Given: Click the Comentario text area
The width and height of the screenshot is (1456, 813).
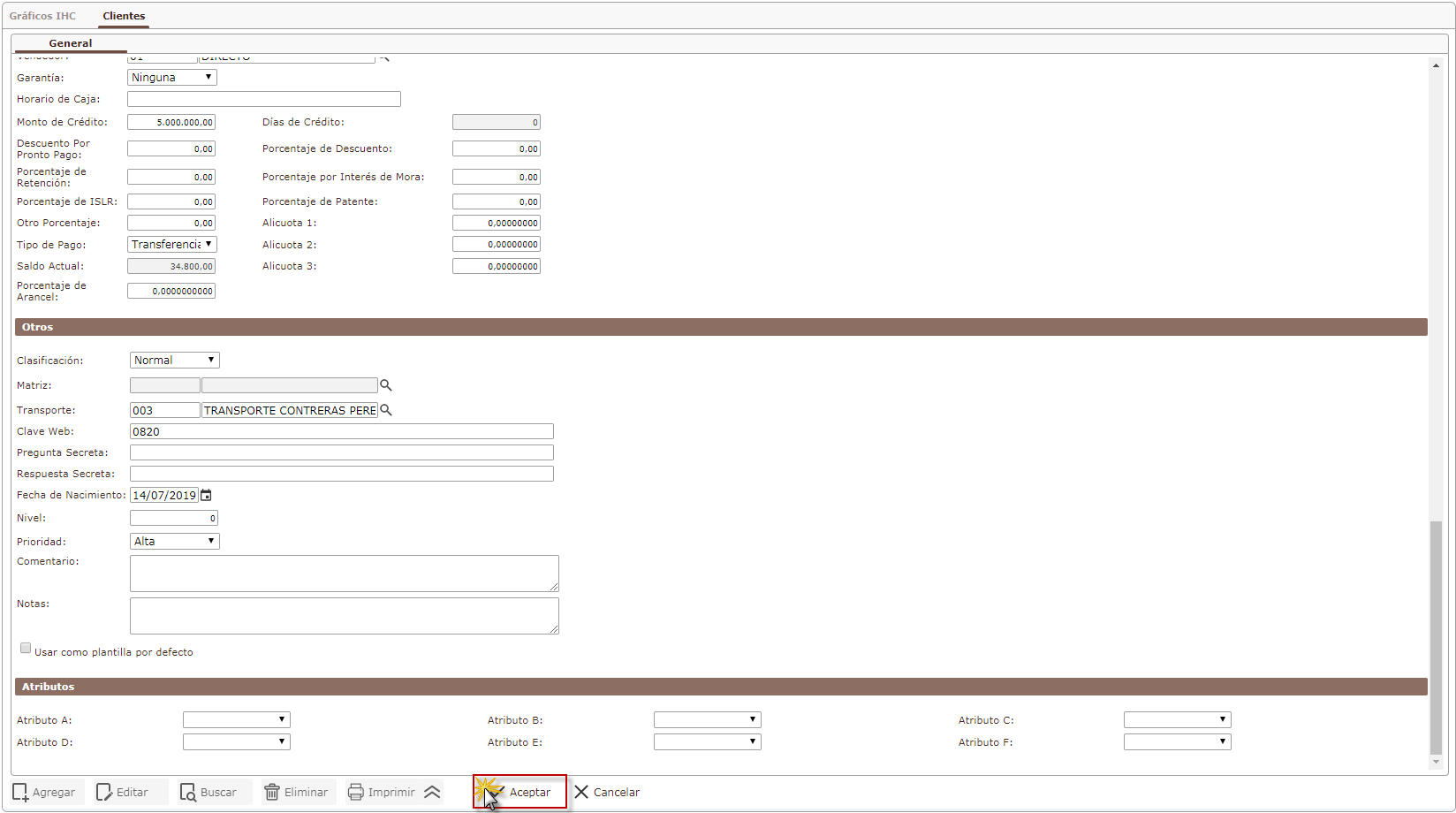Looking at the screenshot, I should point(345,574).
